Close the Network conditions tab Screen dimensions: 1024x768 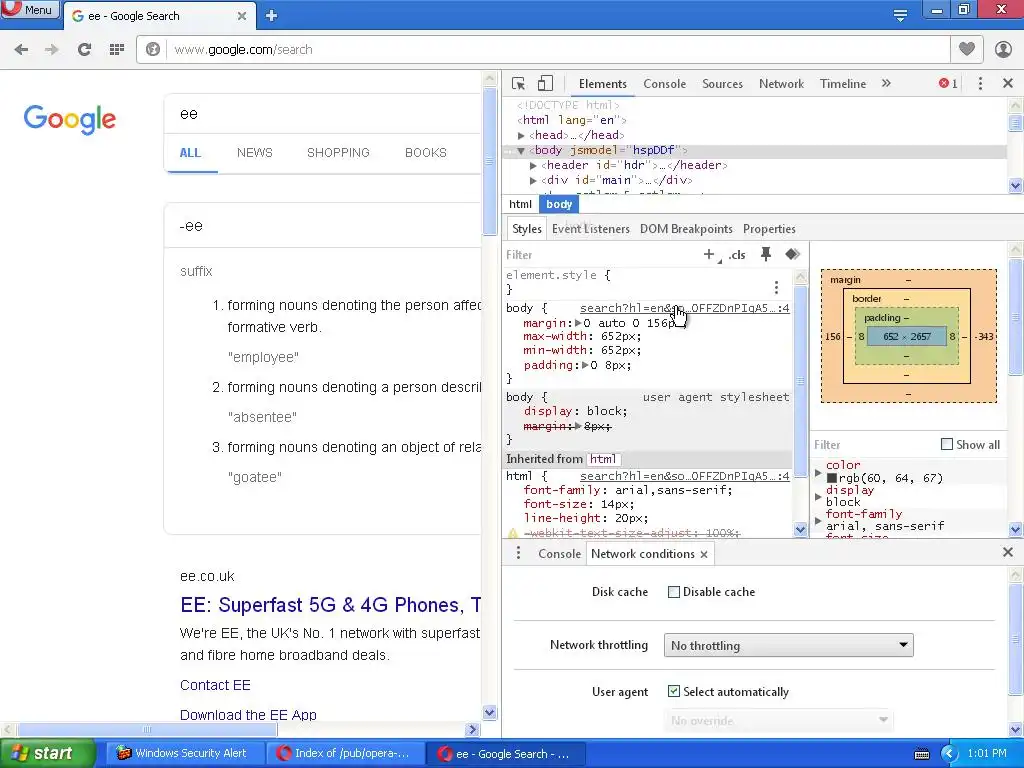pyautogui.click(x=704, y=554)
